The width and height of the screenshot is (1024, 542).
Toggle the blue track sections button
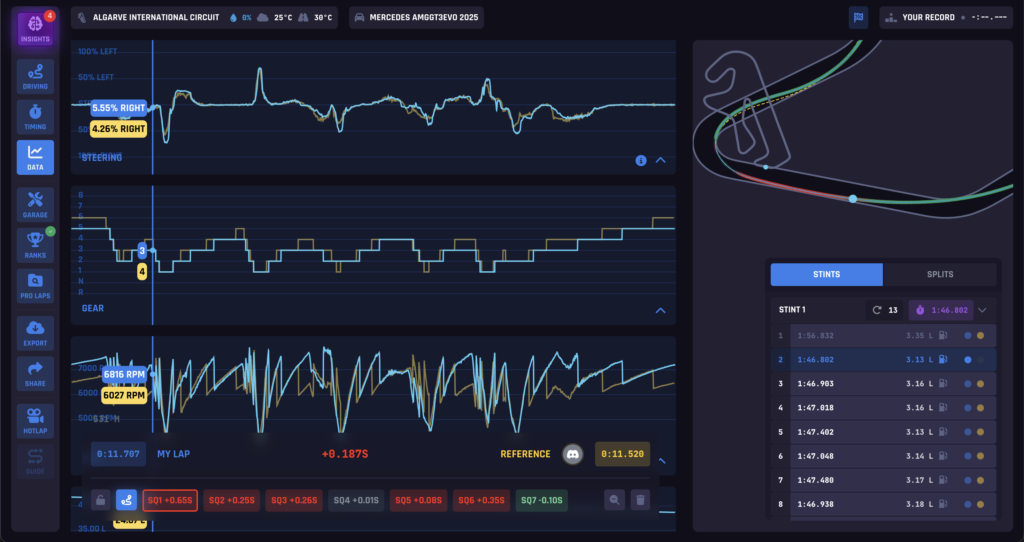click(126, 499)
